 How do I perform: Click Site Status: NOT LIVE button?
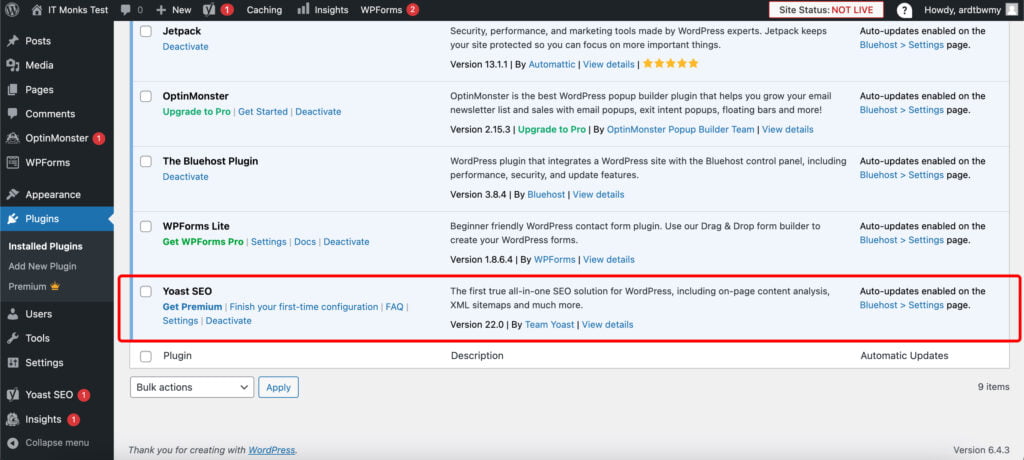(825, 10)
